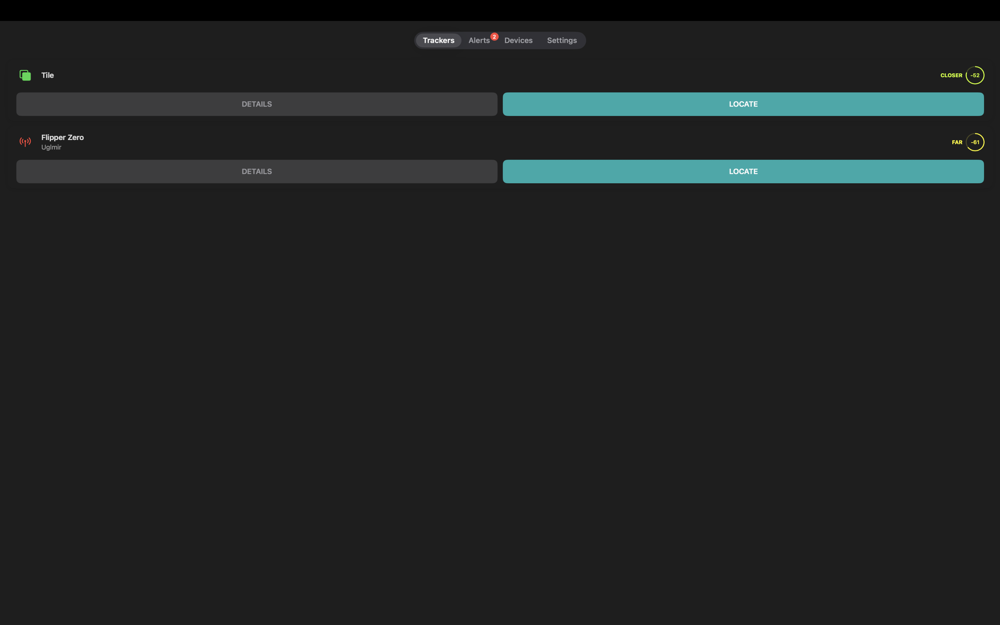Click the red Flipper Zero signal icon
Screen dimensions: 1000x625
pos(25,142)
